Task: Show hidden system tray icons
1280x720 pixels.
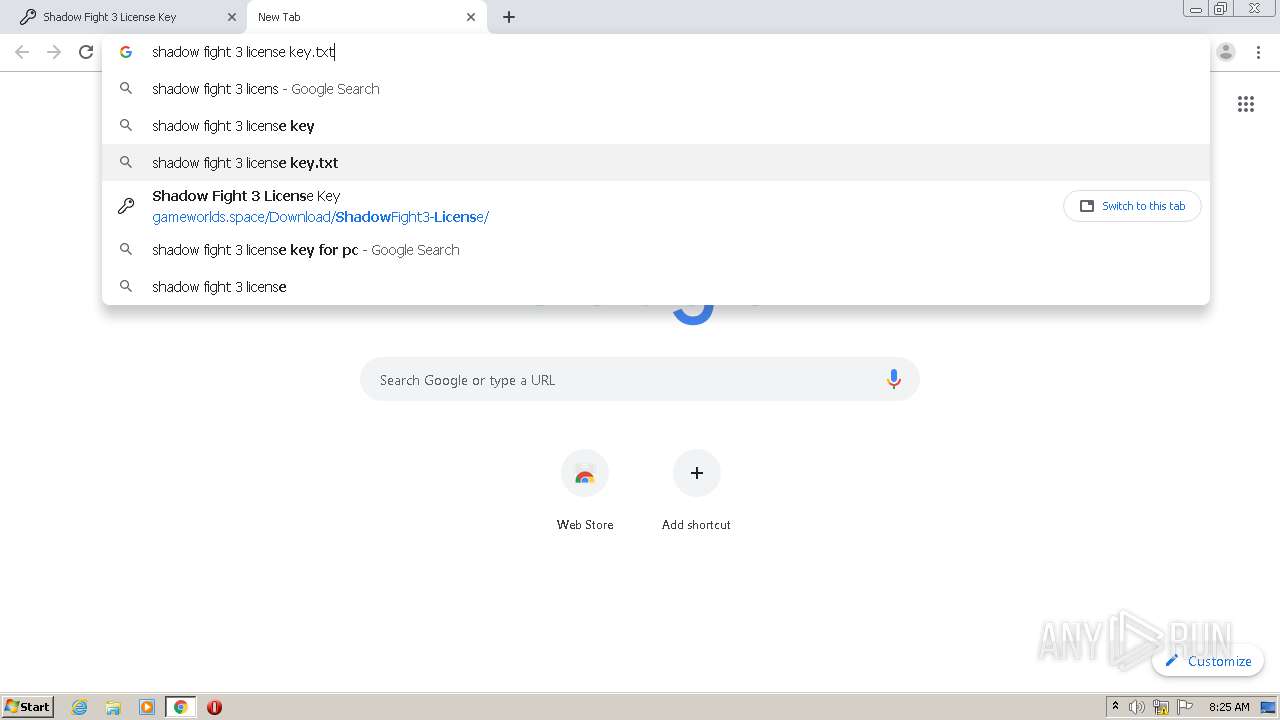Action: (1115, 707)
